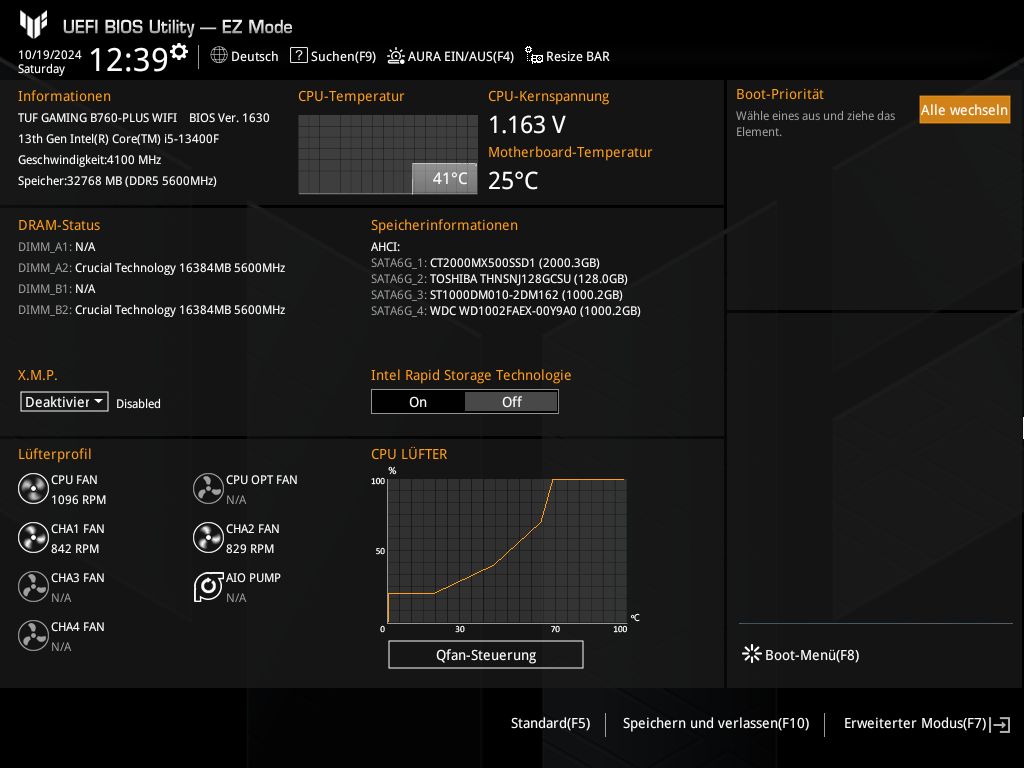Screen dimensions: 1024x768
Task: Open Qfan-Steuerung
Action: tap(486, 654)
